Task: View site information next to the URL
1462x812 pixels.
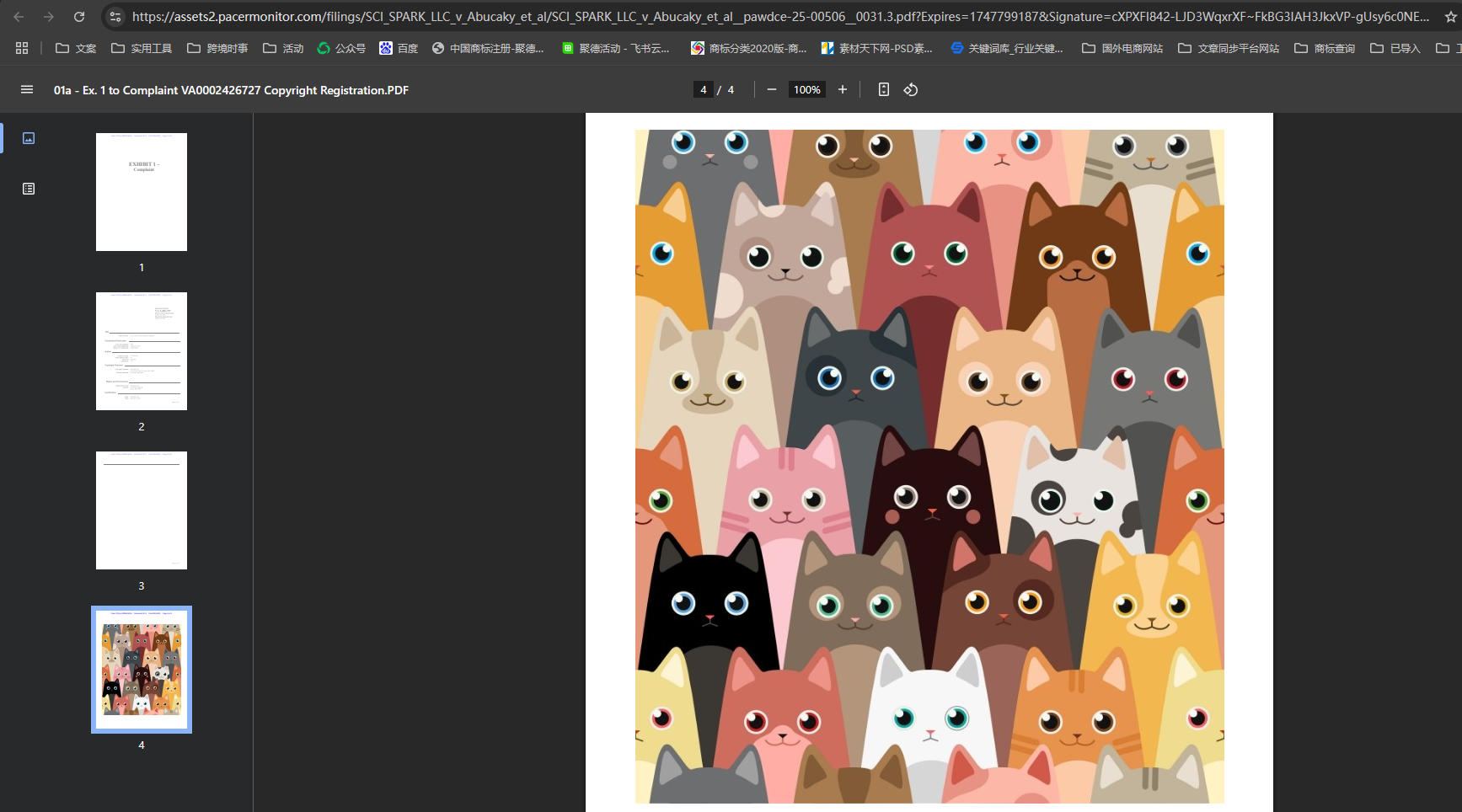Action: point(115,17)
